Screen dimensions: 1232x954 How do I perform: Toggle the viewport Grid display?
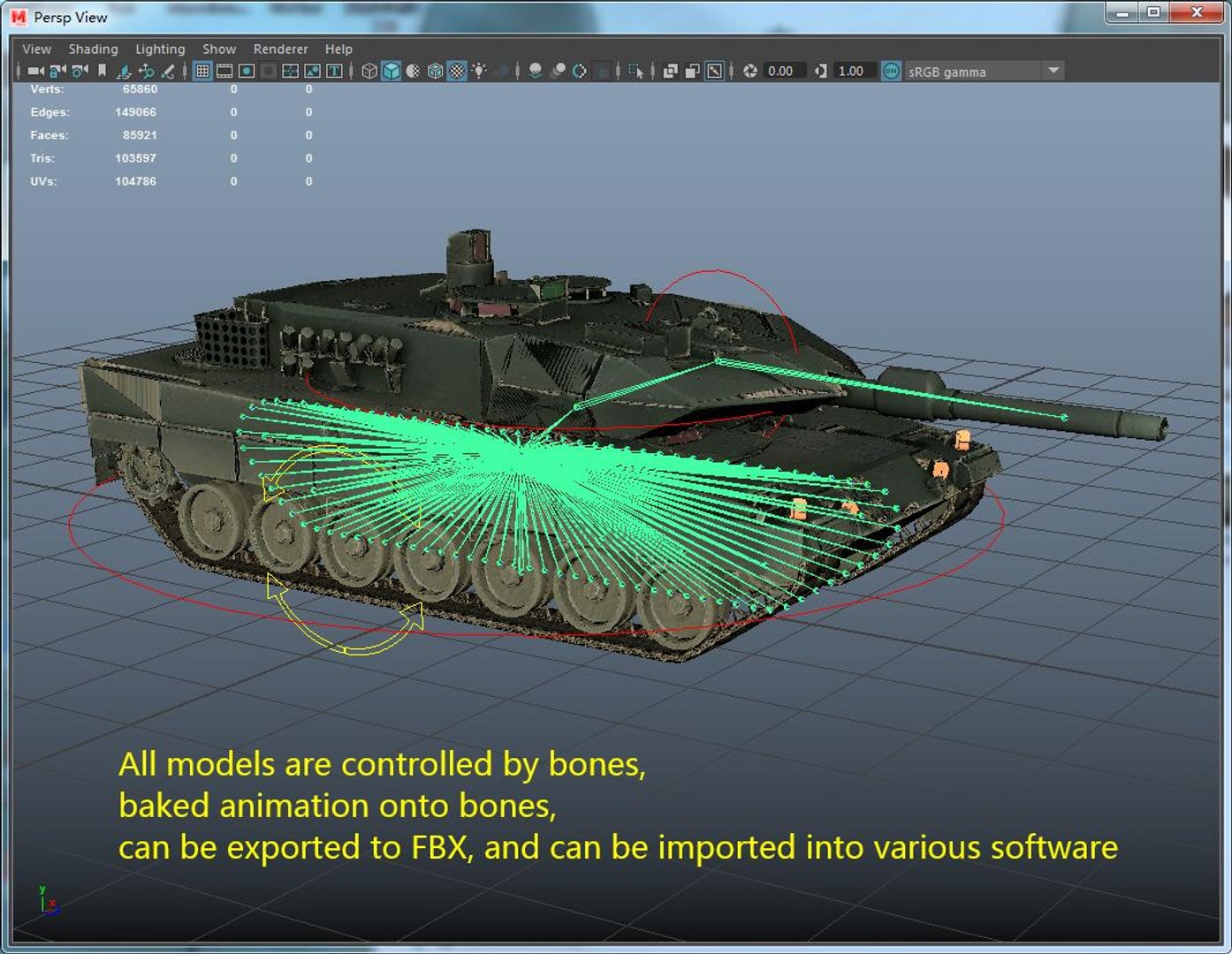(202, 71)
